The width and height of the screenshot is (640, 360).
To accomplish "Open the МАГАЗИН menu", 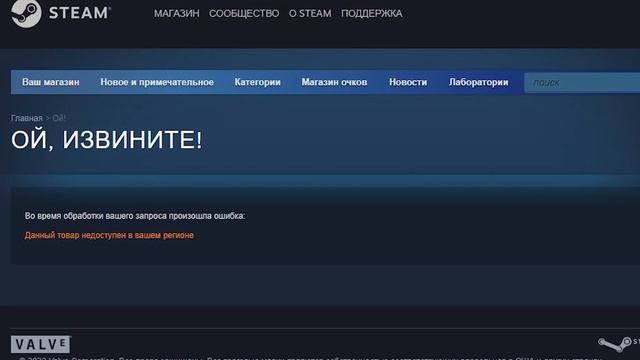I will click(176, 13).
